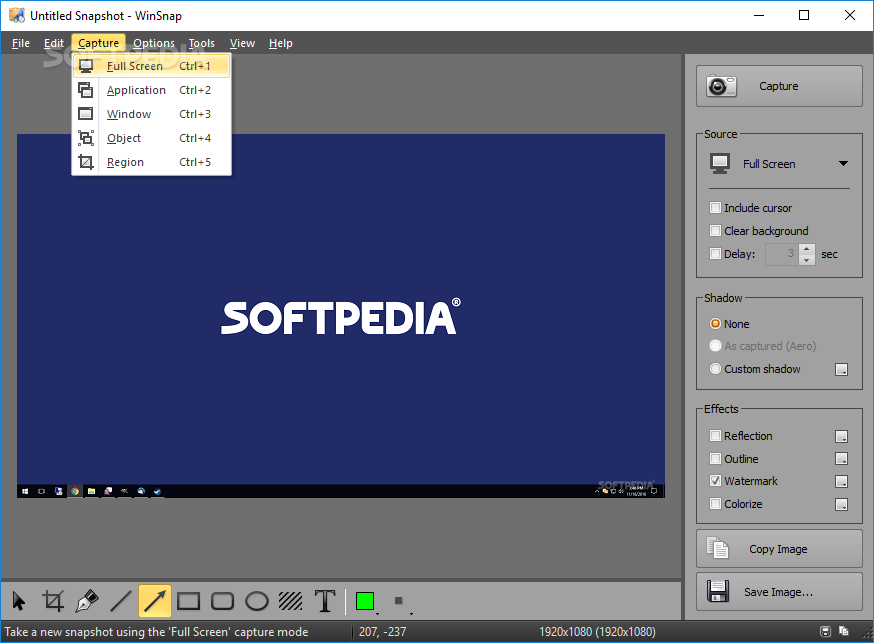This screenshot has width=874, height=643.
Task: Open the File menu
Action: click(21, 43)
